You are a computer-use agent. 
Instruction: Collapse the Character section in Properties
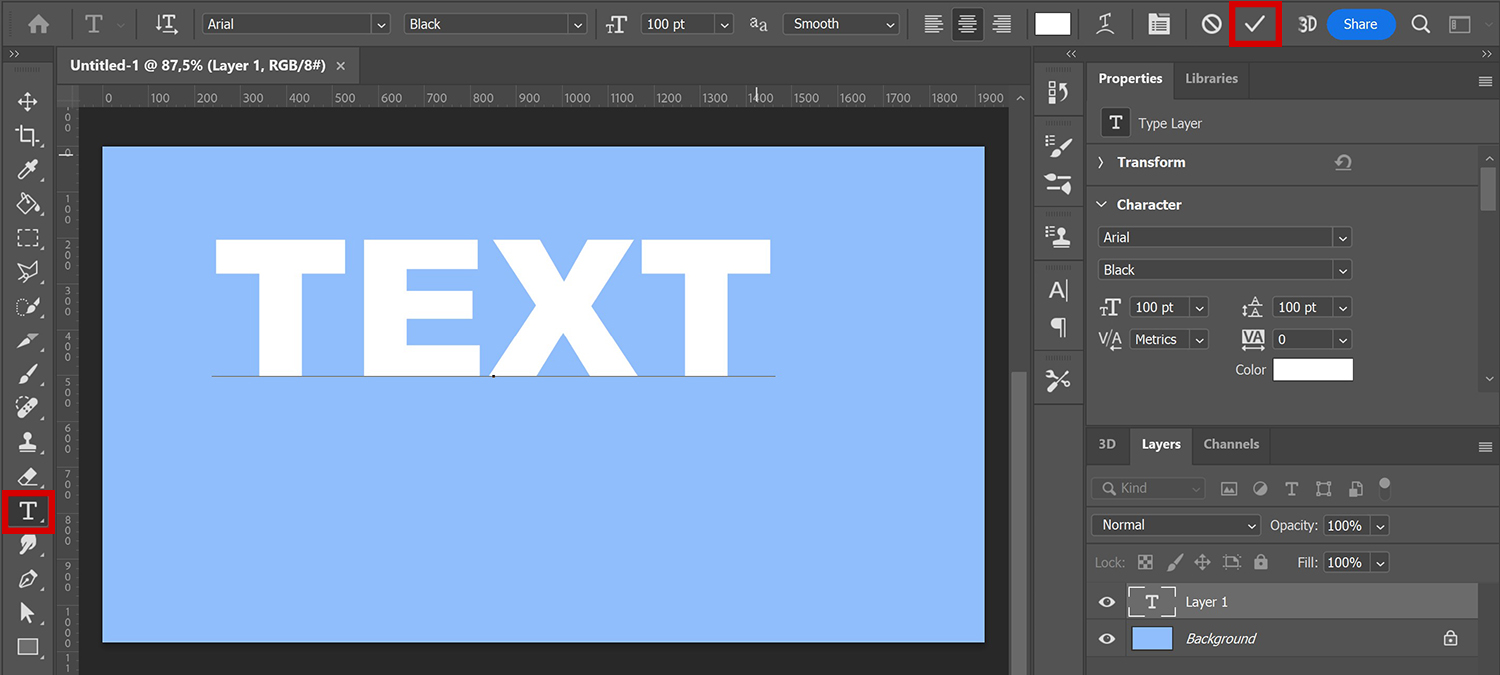pyautogui.click(x=1101, y=204)
